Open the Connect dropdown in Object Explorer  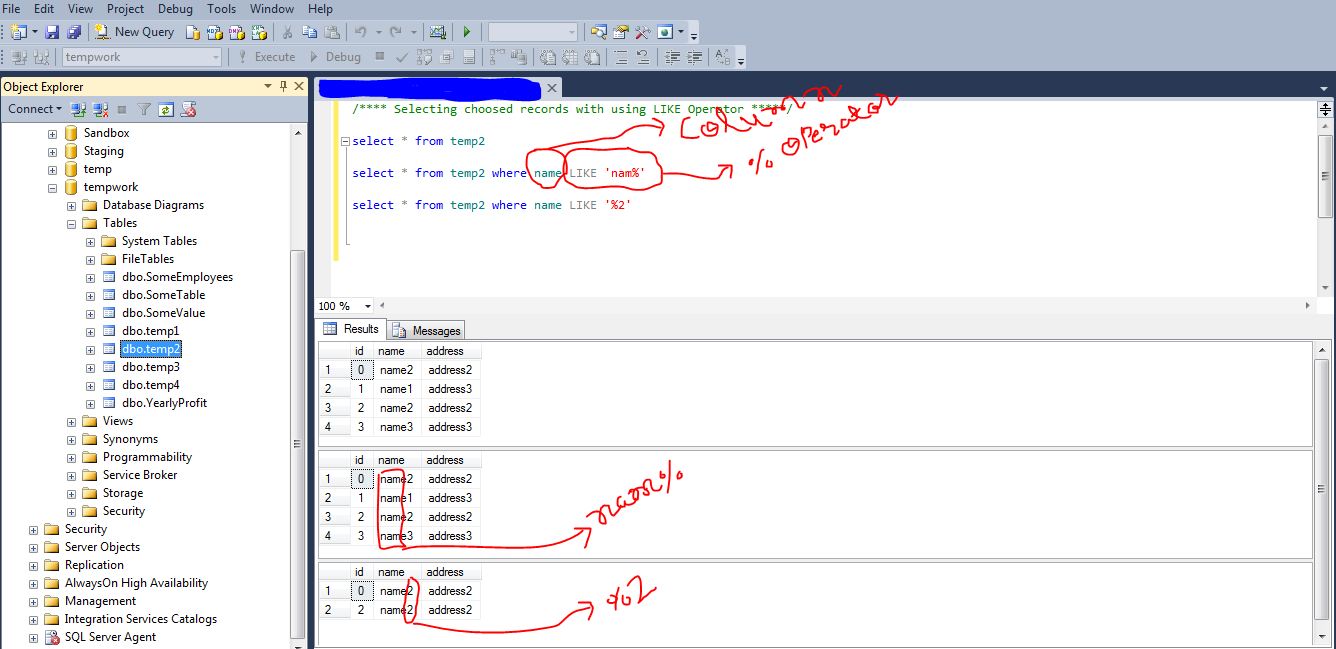pyautogui.click(x=35, y=109)
